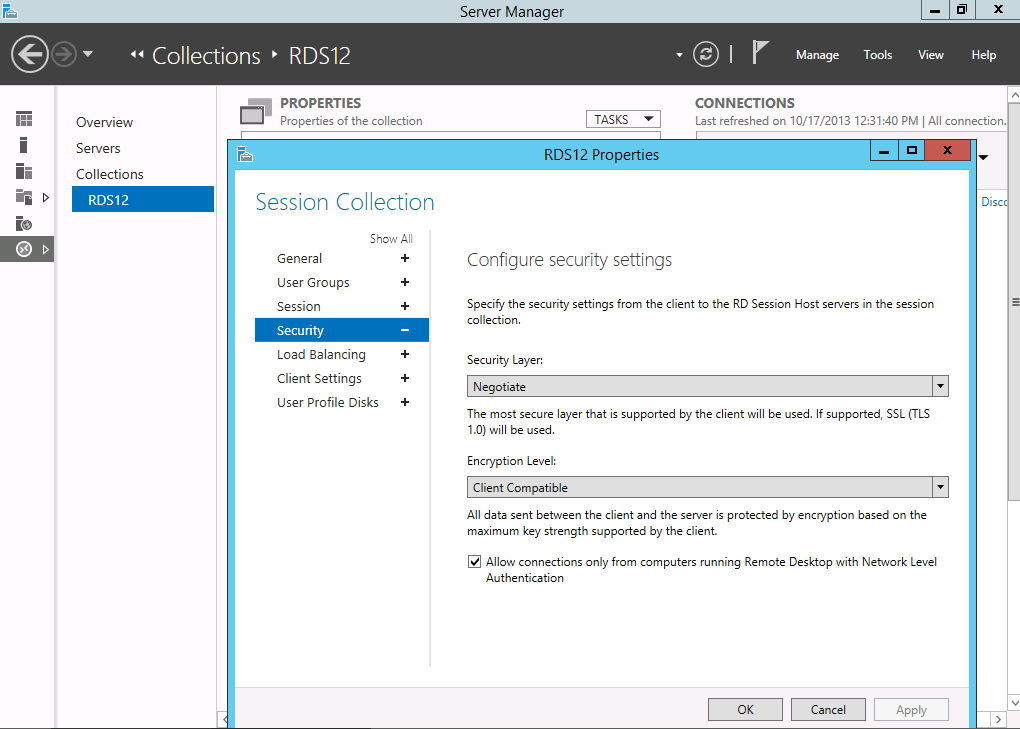
Task: Open the Tools menu
Action: coord(878,55)
